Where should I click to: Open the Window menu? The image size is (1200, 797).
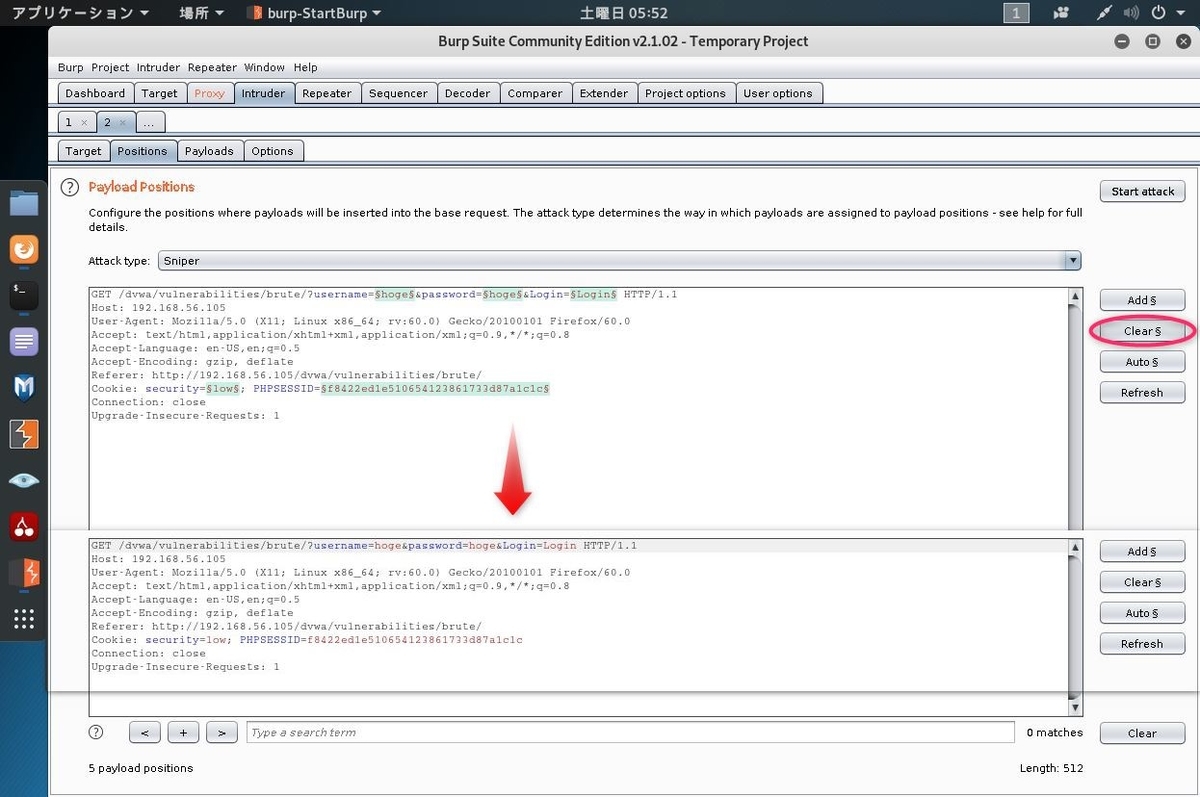(264, 67)
